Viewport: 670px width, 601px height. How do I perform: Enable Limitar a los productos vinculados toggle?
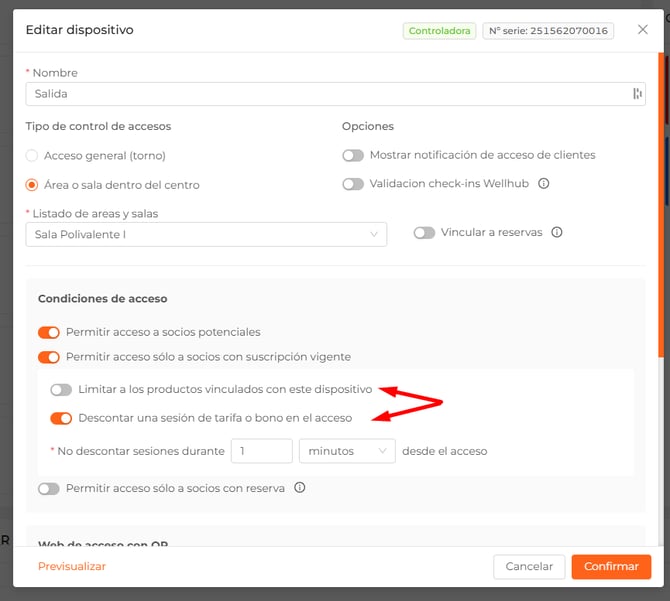pyautogui.click(x=61, y=389)
